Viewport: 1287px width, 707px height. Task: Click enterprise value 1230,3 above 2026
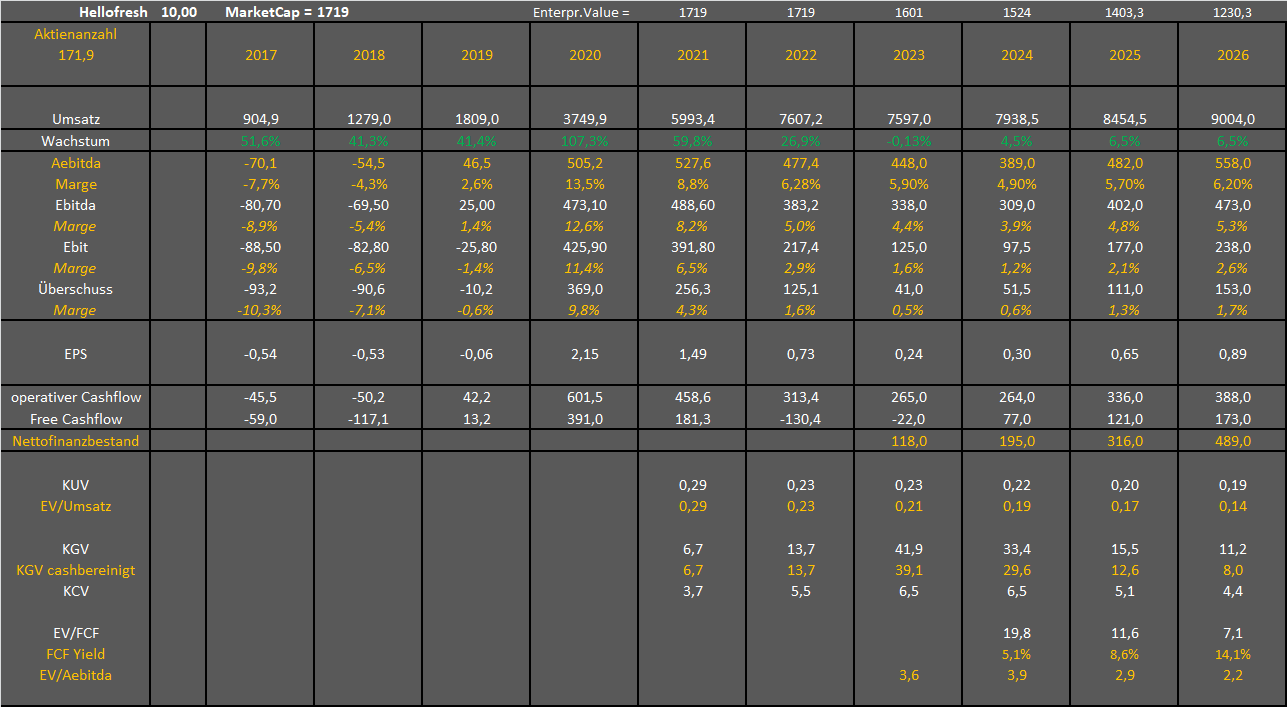[x=1233, y=13]
